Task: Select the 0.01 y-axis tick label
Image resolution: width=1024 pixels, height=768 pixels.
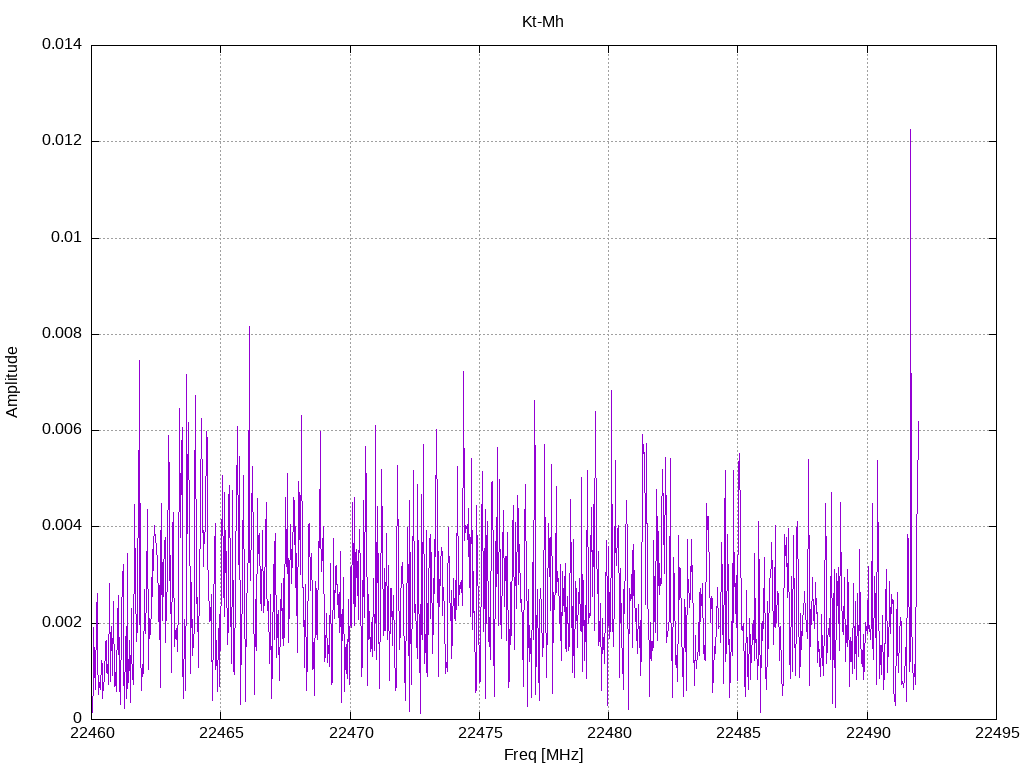Action: (66, 238)
